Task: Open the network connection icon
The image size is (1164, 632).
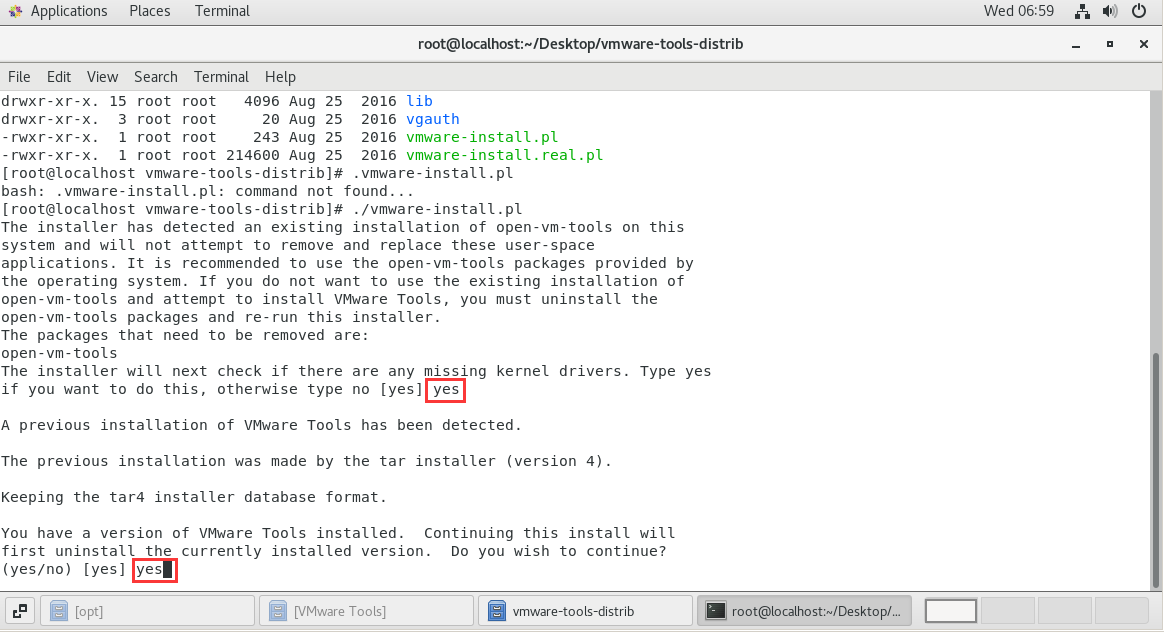Action: pos(1082,11)
